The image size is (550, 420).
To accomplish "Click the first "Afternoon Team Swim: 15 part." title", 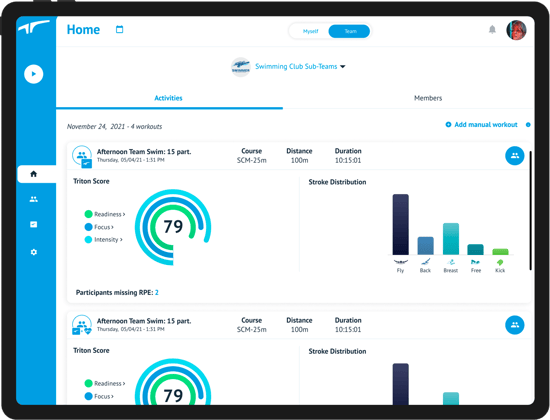I will [x=144, y=152].
